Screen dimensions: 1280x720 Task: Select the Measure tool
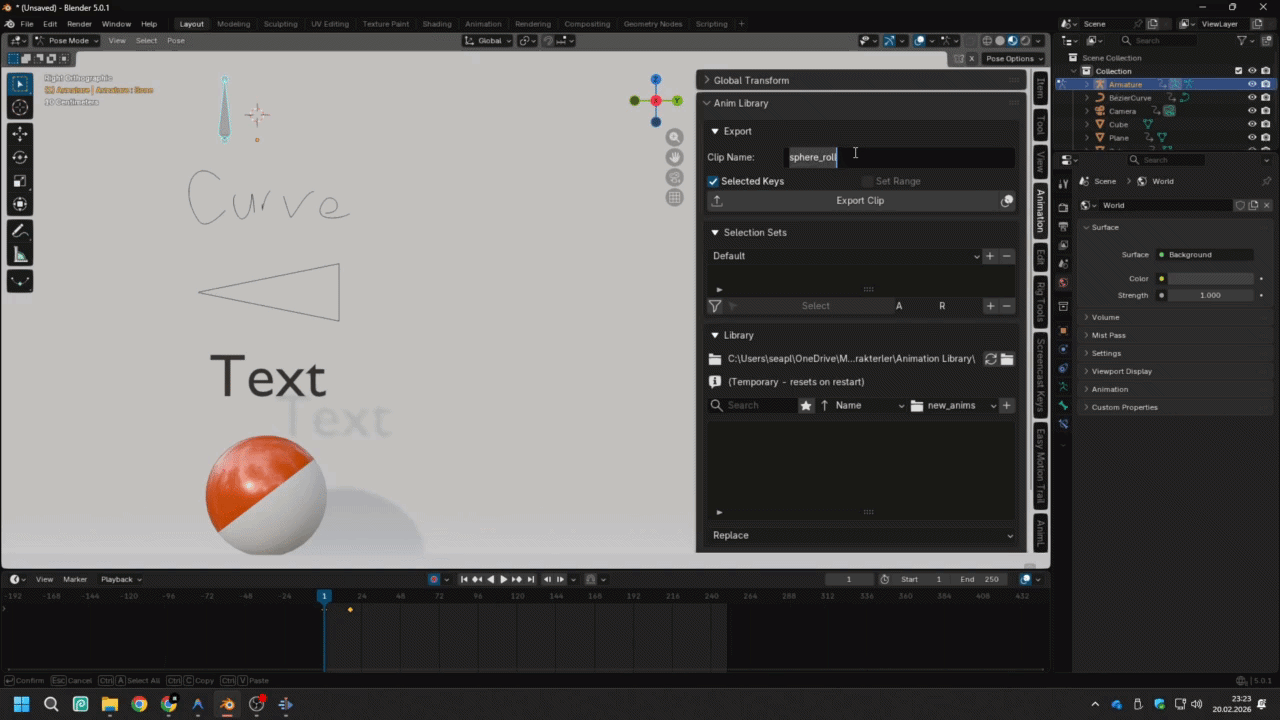(20, 255)
